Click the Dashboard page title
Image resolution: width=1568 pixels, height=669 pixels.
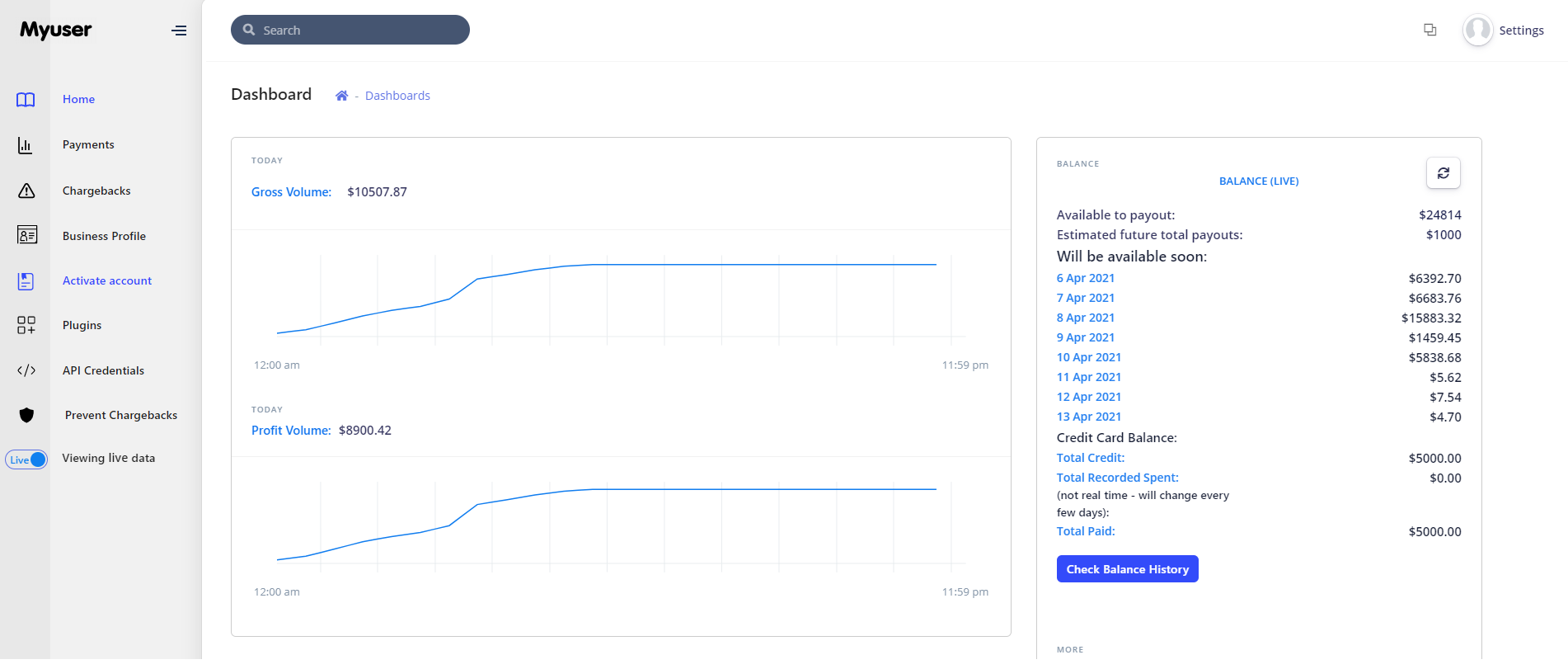[271, 94]
